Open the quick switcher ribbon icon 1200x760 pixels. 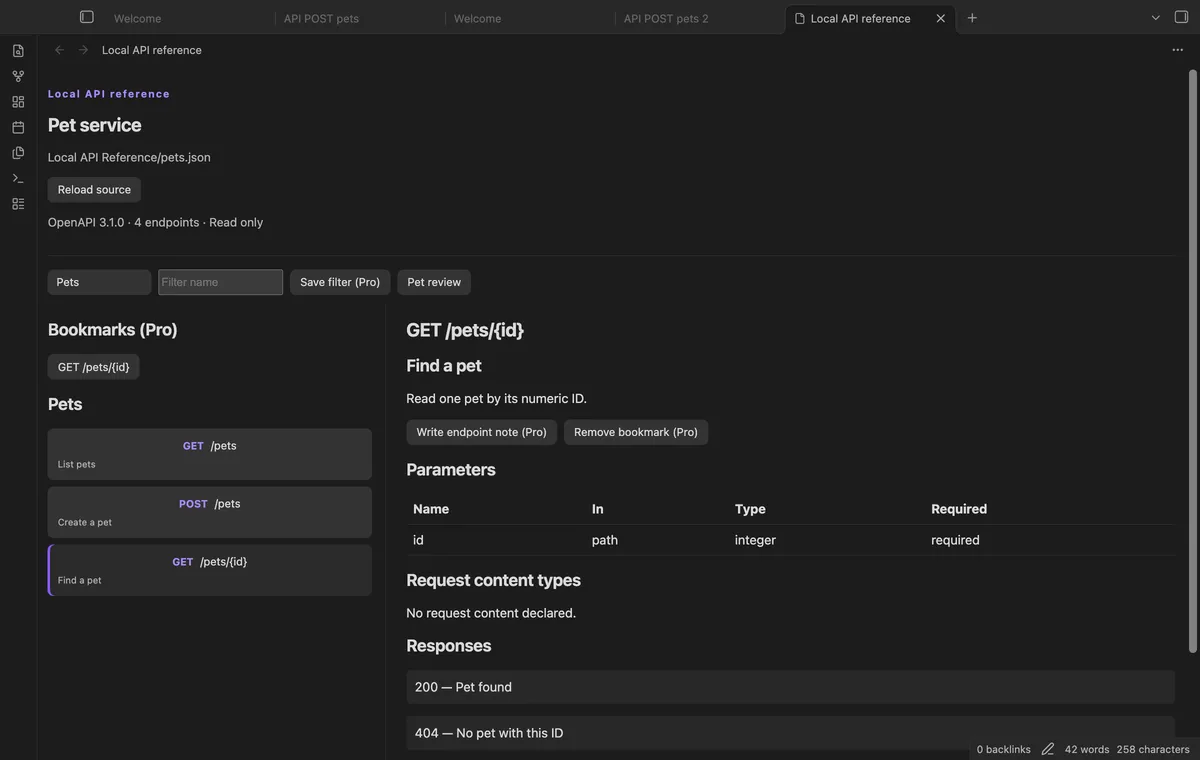[x=18, y=50]
